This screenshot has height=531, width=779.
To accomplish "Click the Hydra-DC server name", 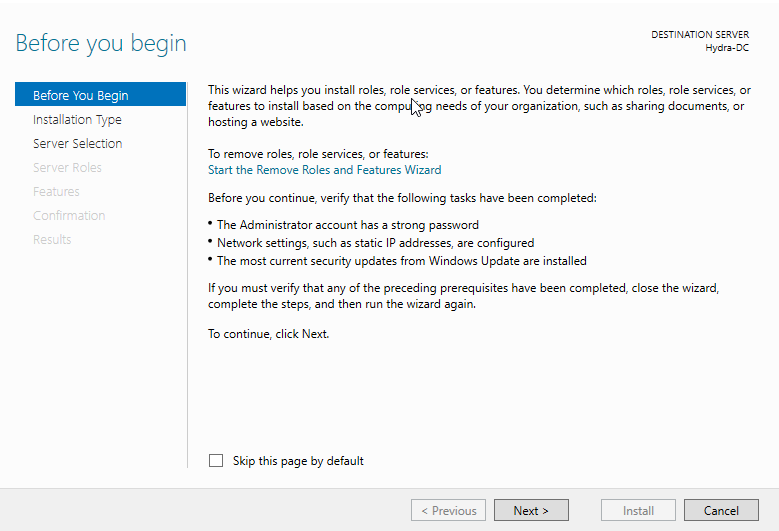I will tap(727, 48).
